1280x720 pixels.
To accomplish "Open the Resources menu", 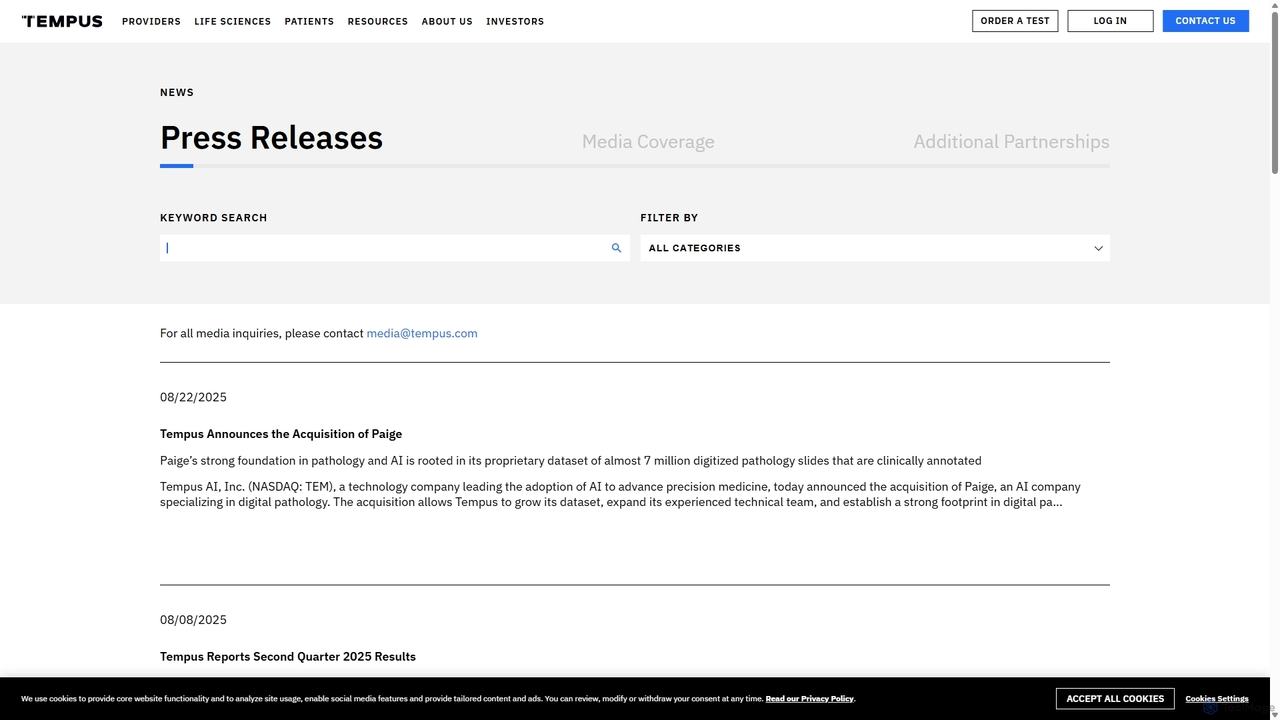I will 378,21.
